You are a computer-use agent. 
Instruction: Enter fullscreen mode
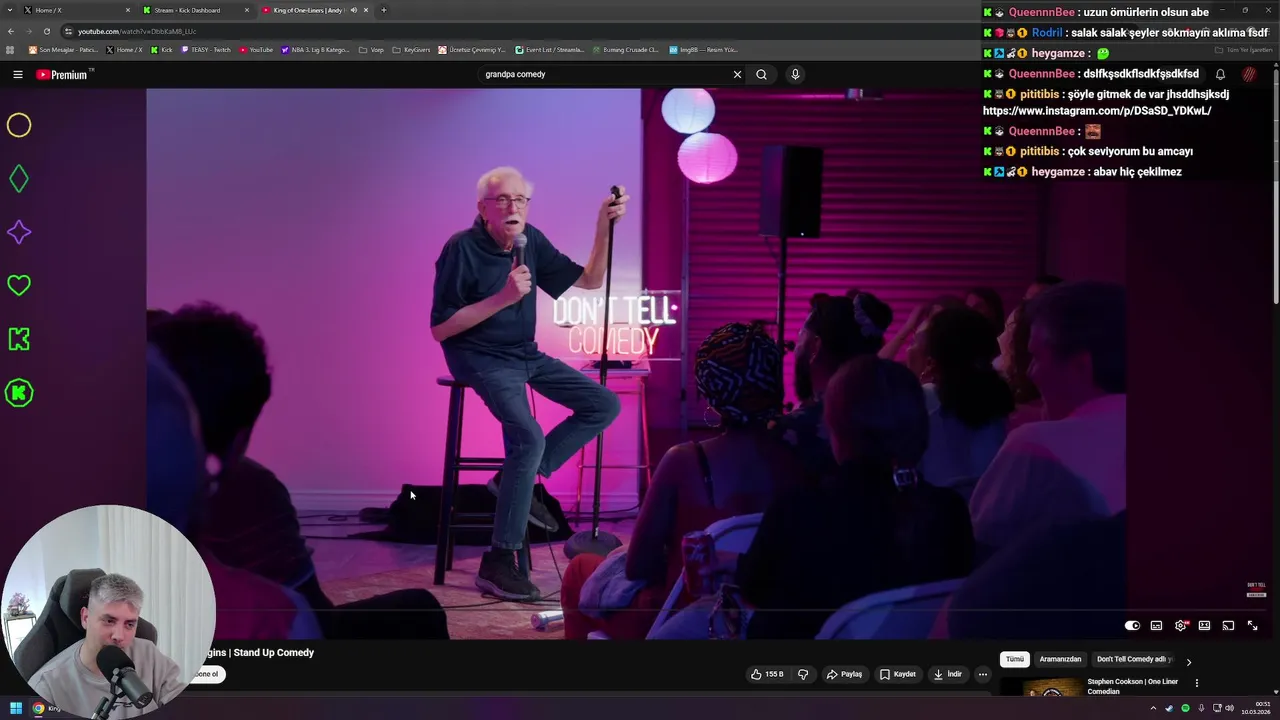(1252, 625)
